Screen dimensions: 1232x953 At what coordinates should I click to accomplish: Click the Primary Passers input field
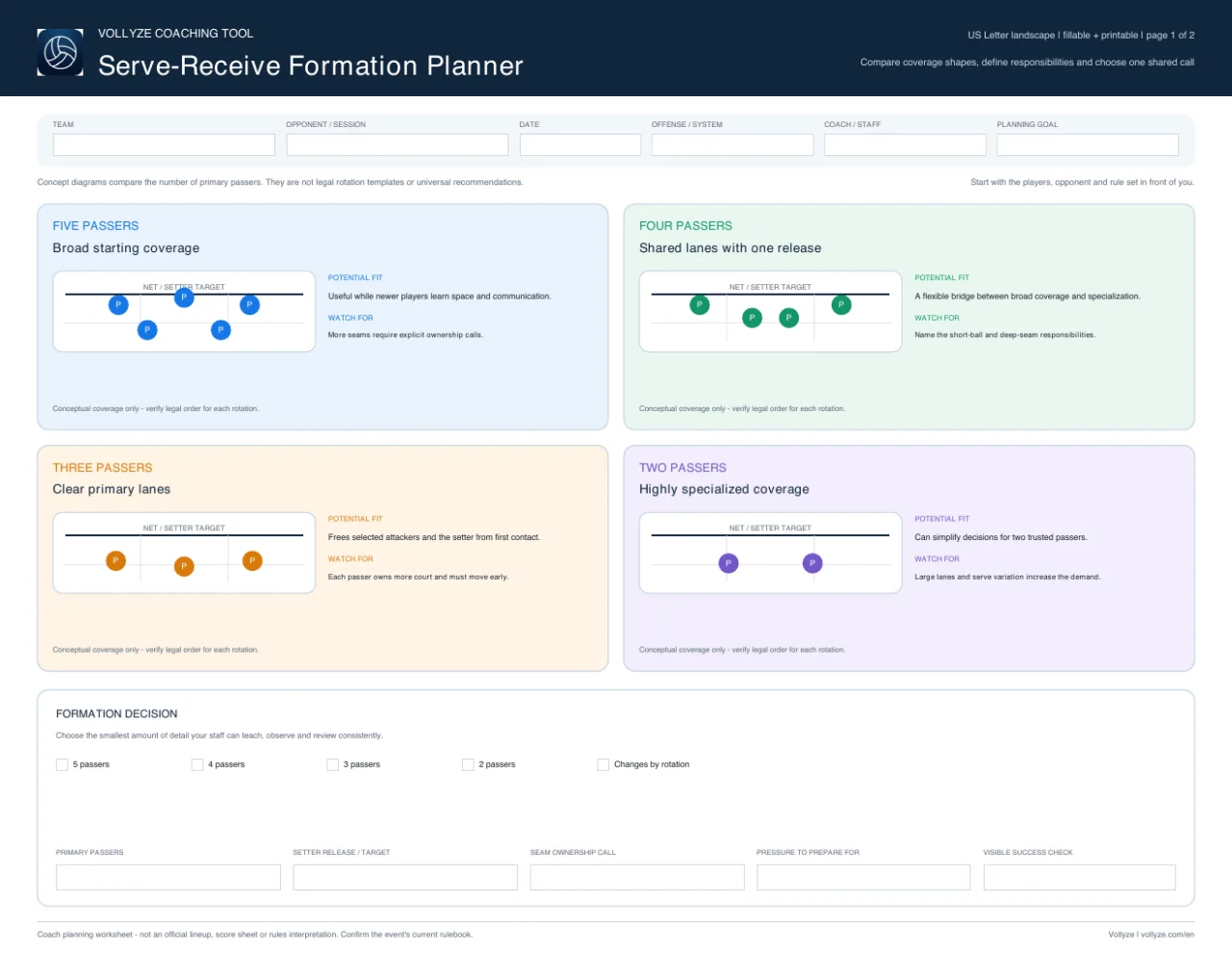(168, 877)
